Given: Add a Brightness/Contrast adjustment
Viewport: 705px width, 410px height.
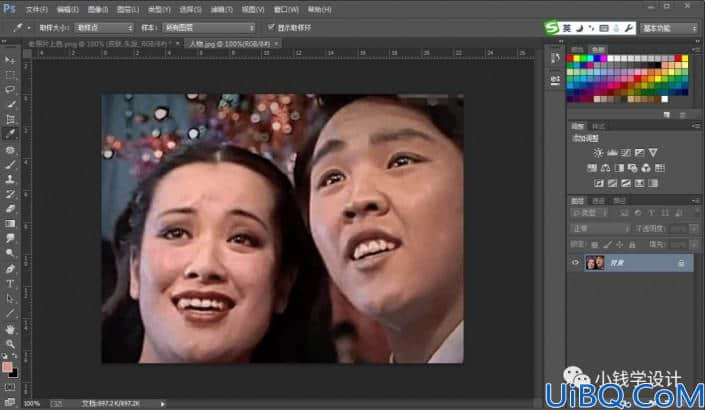Looking at the screenshot, I should 598,153.
